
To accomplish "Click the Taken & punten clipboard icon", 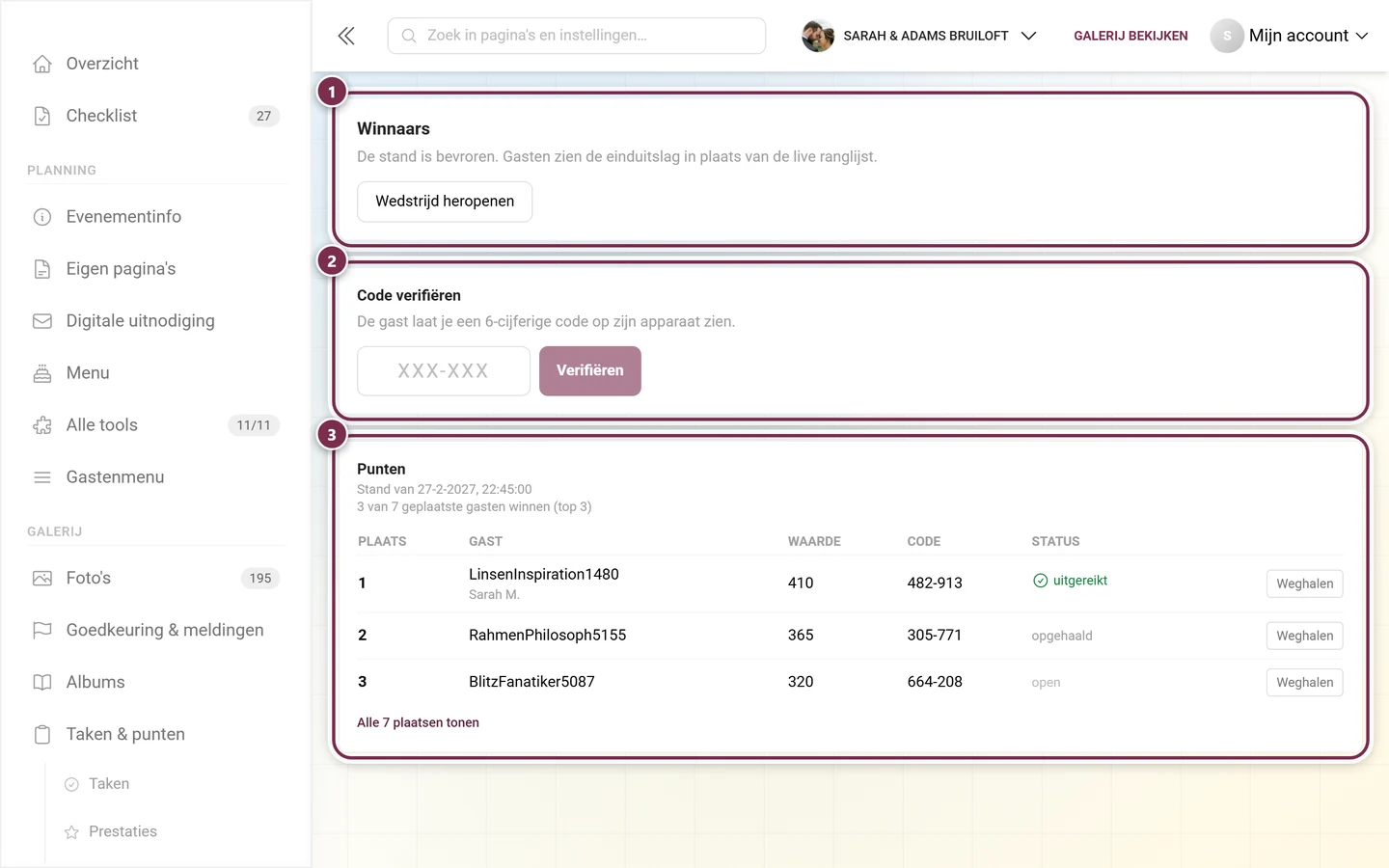I will [x=42, y=735].
